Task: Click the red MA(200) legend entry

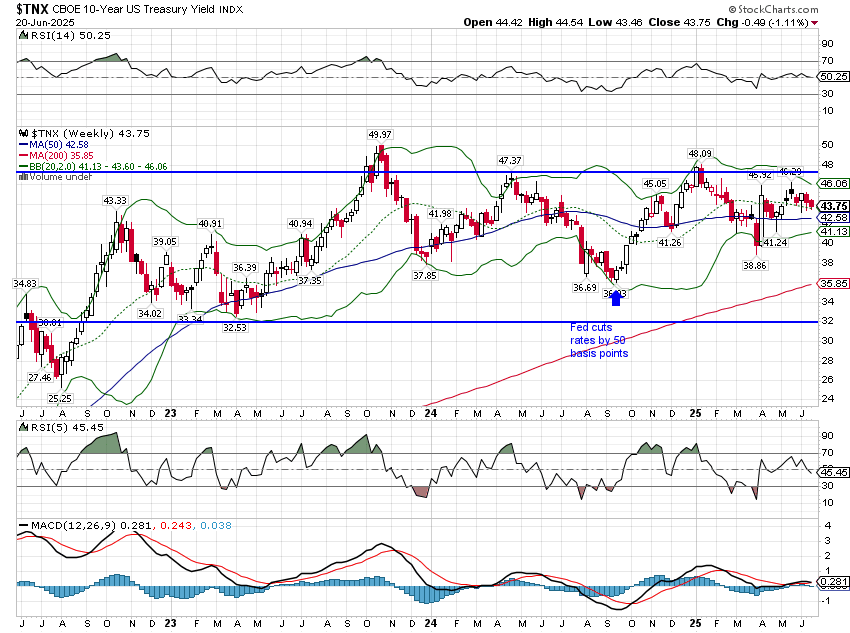Action: 55,155
